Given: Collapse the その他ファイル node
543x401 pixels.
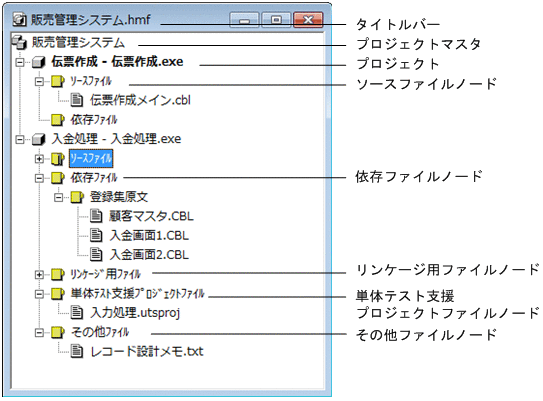Looking at the screenshot, I should tap(39, 333).
